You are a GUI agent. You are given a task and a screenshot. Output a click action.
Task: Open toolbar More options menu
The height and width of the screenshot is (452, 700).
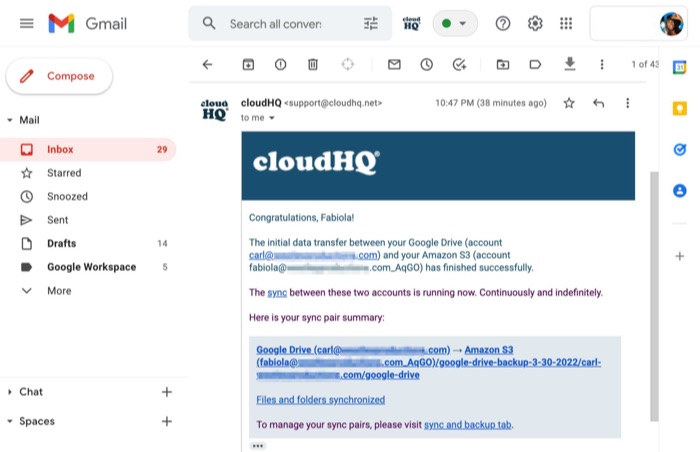pos(602,65)
